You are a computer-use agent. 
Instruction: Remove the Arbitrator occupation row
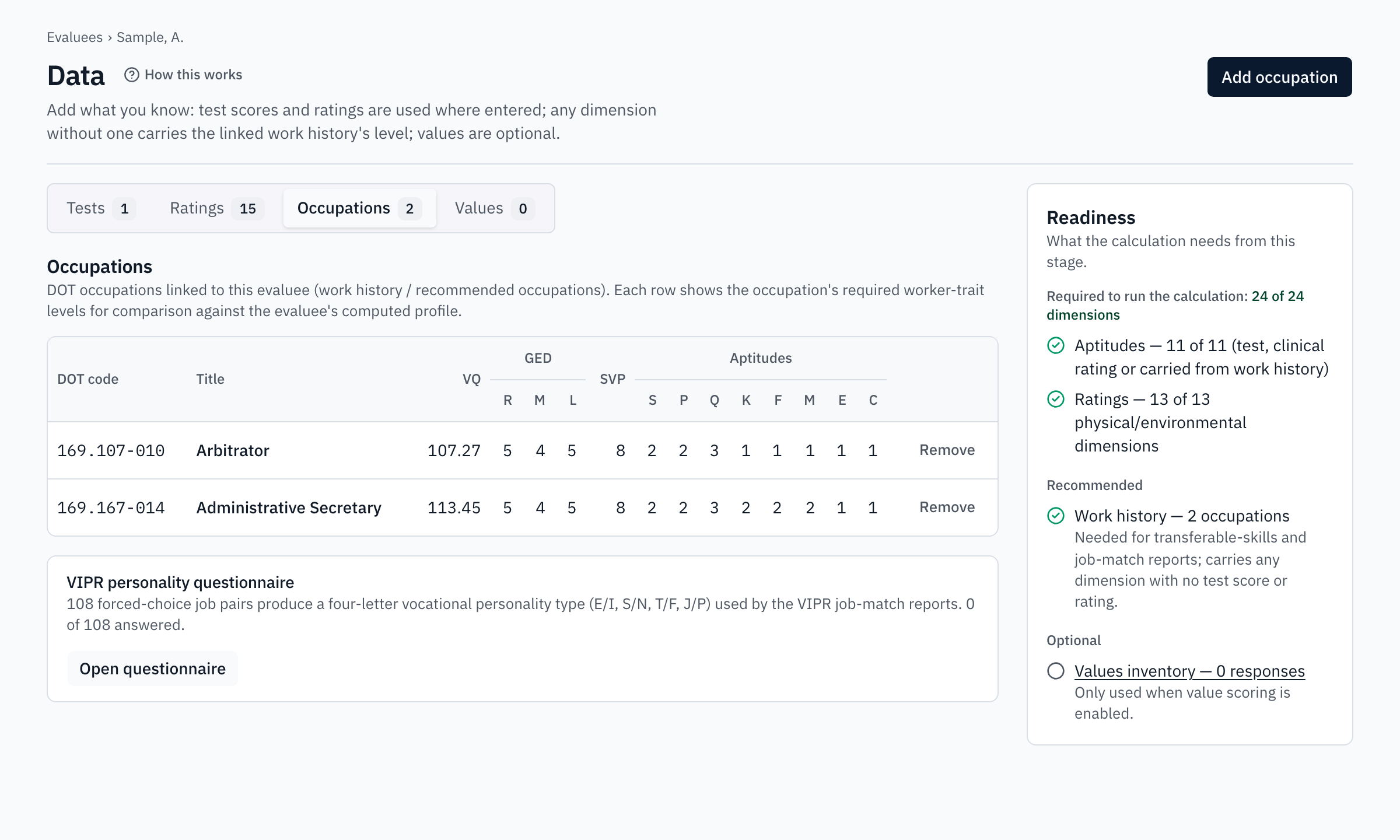pyautogui.click(x=947, y=450)
